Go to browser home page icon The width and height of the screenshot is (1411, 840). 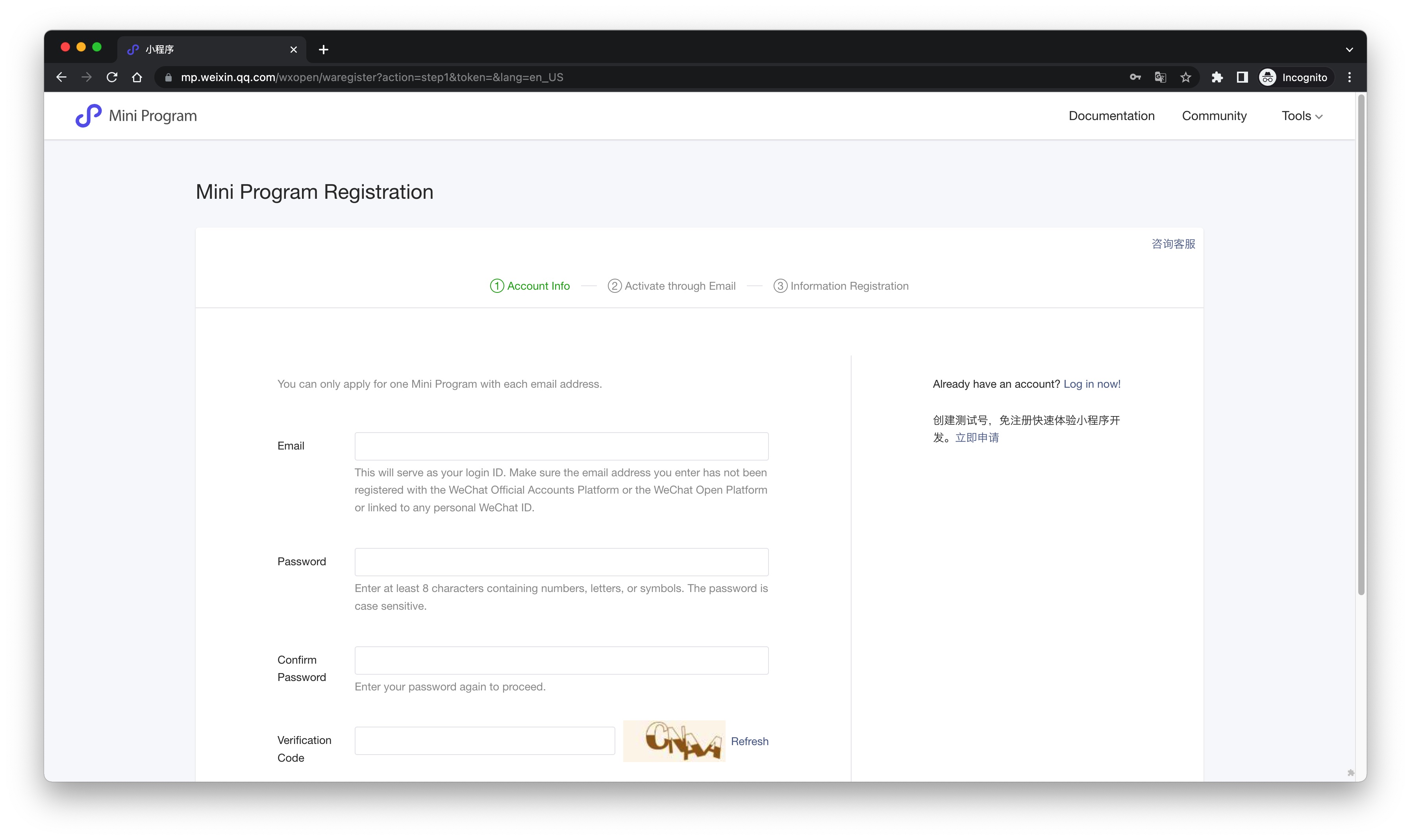click(137, 78)
